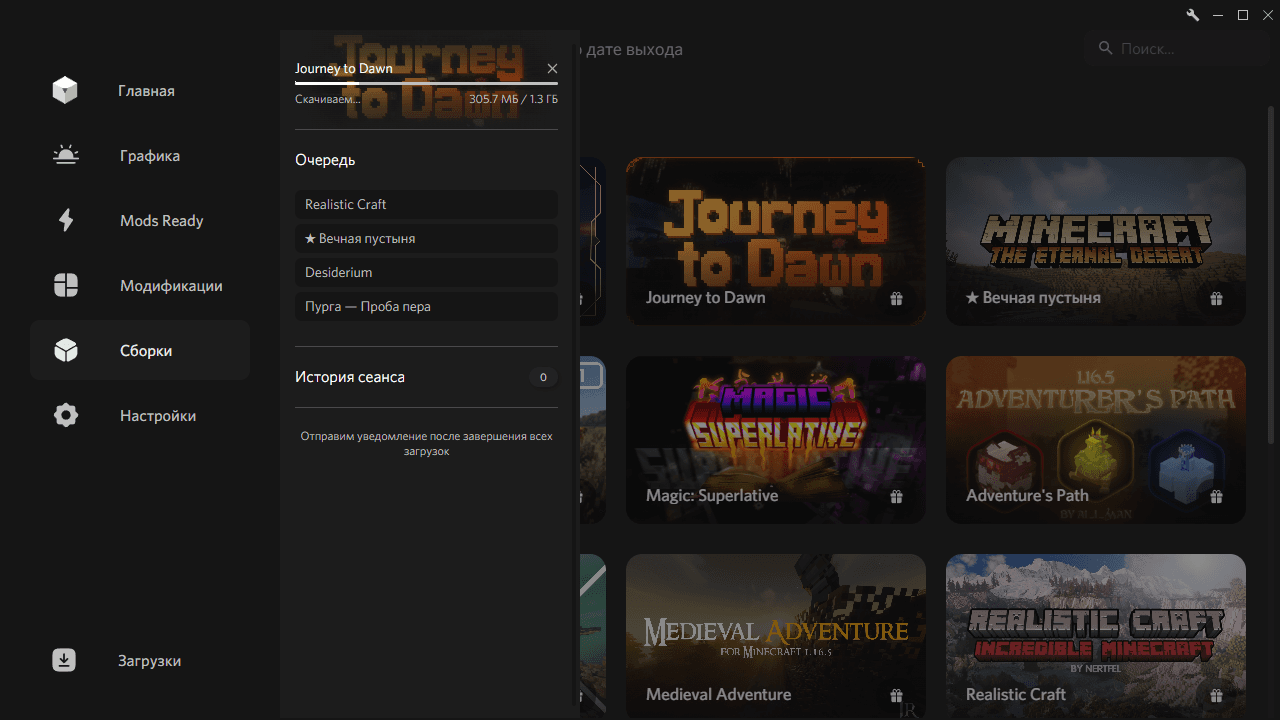Select the Mods Ready menu item
This screenshot has height=720, width=1280.
coord(140,221)
